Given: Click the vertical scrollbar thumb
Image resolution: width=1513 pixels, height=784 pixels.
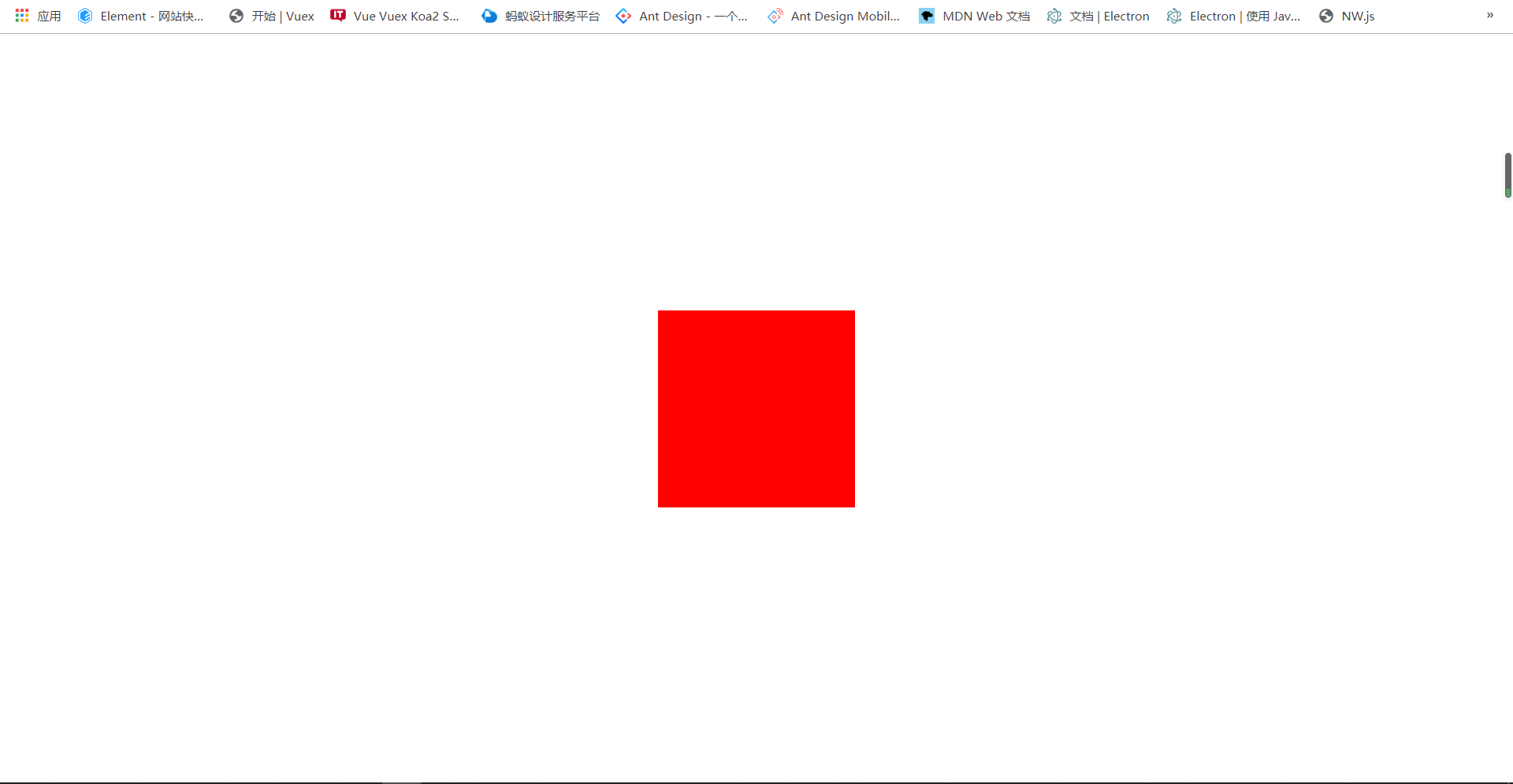Looking at the screenshot, I should (1507, 174).
